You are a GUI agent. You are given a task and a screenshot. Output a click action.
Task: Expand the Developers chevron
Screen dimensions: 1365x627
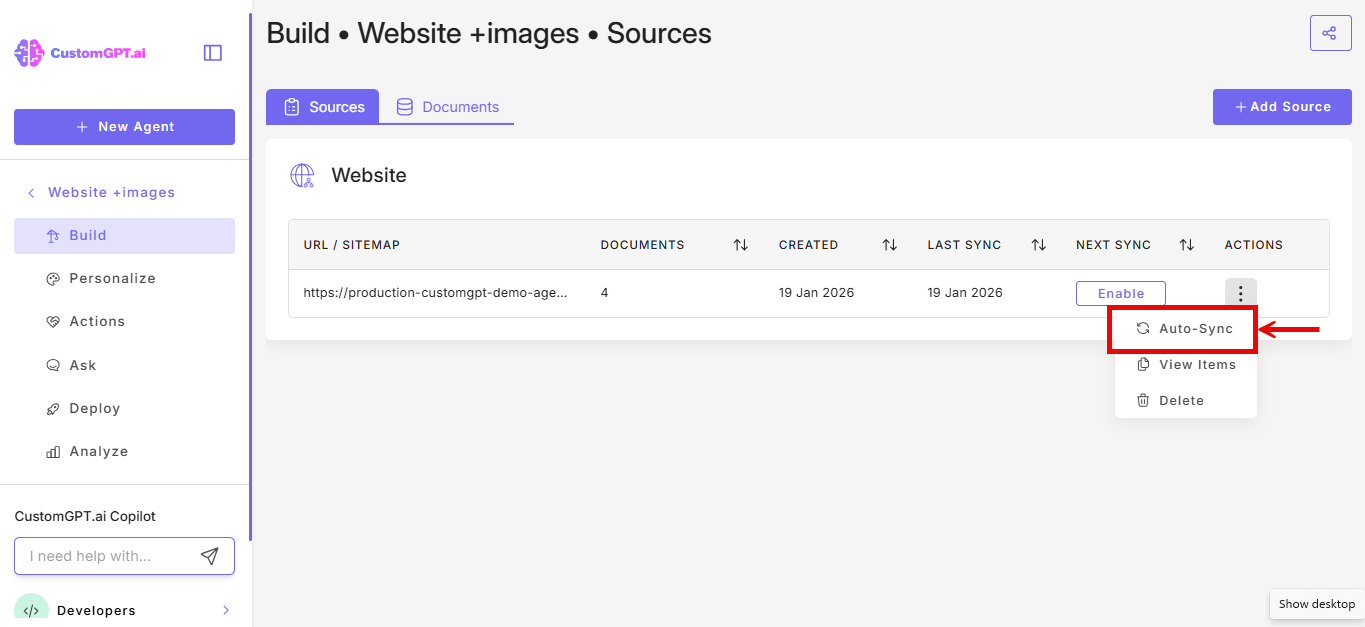(226, 610)
